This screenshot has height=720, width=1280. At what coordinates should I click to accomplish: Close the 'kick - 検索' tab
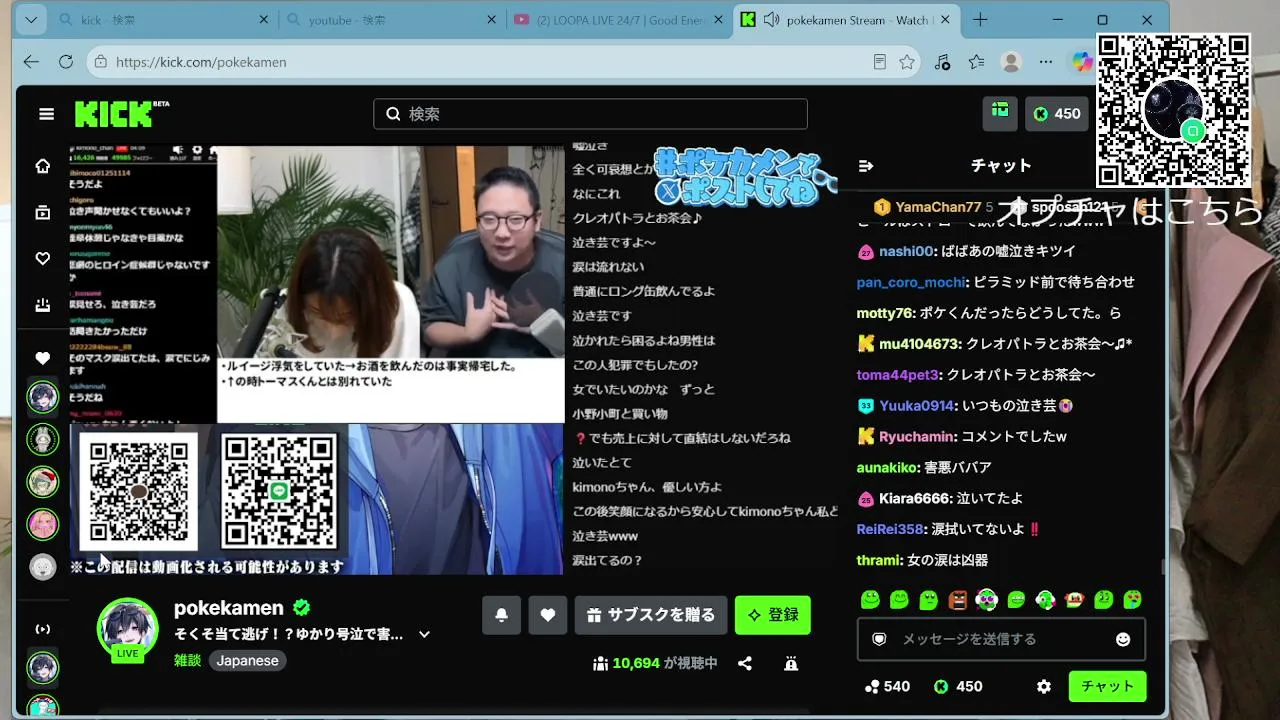(x=264, y=20)
